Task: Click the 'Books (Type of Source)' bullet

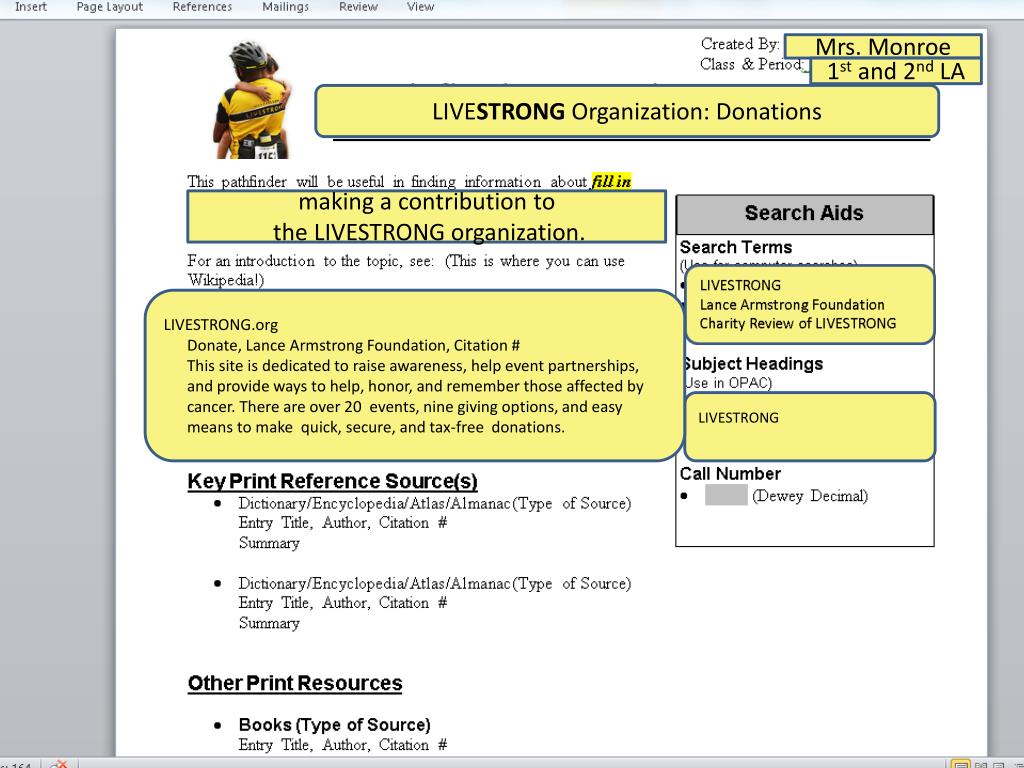Action: coord(334,725)
